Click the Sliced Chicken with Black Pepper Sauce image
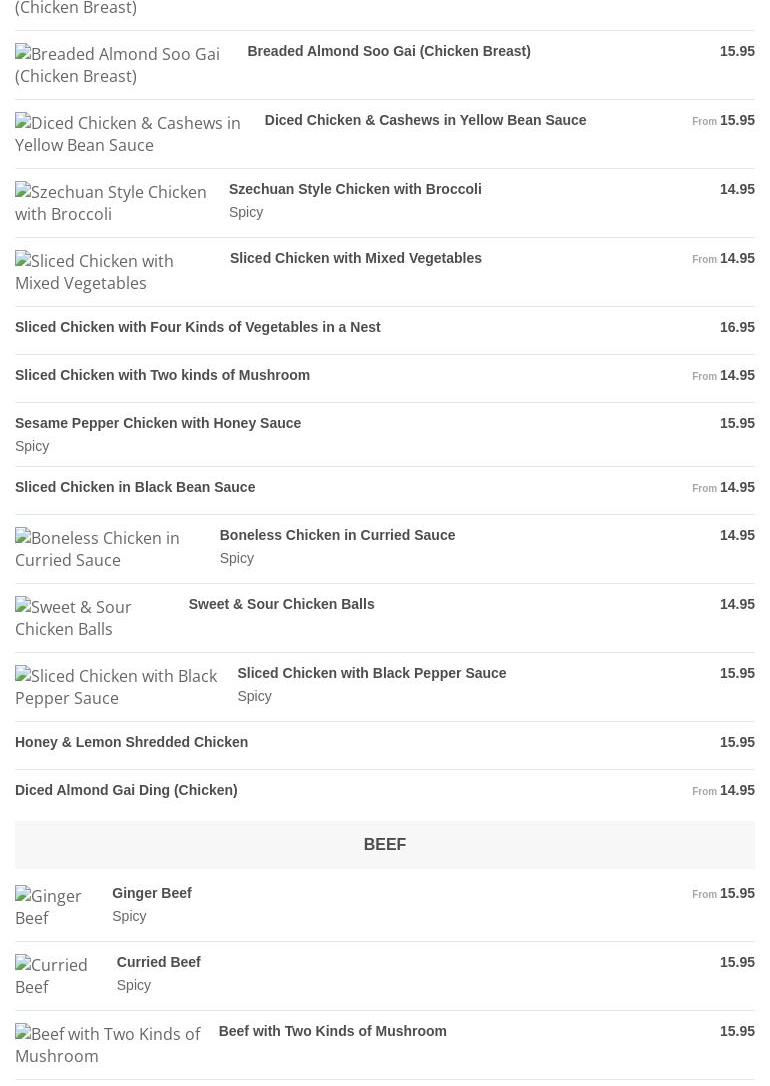Viewport: 770px width, 1086px height. [x=116, y=687]
